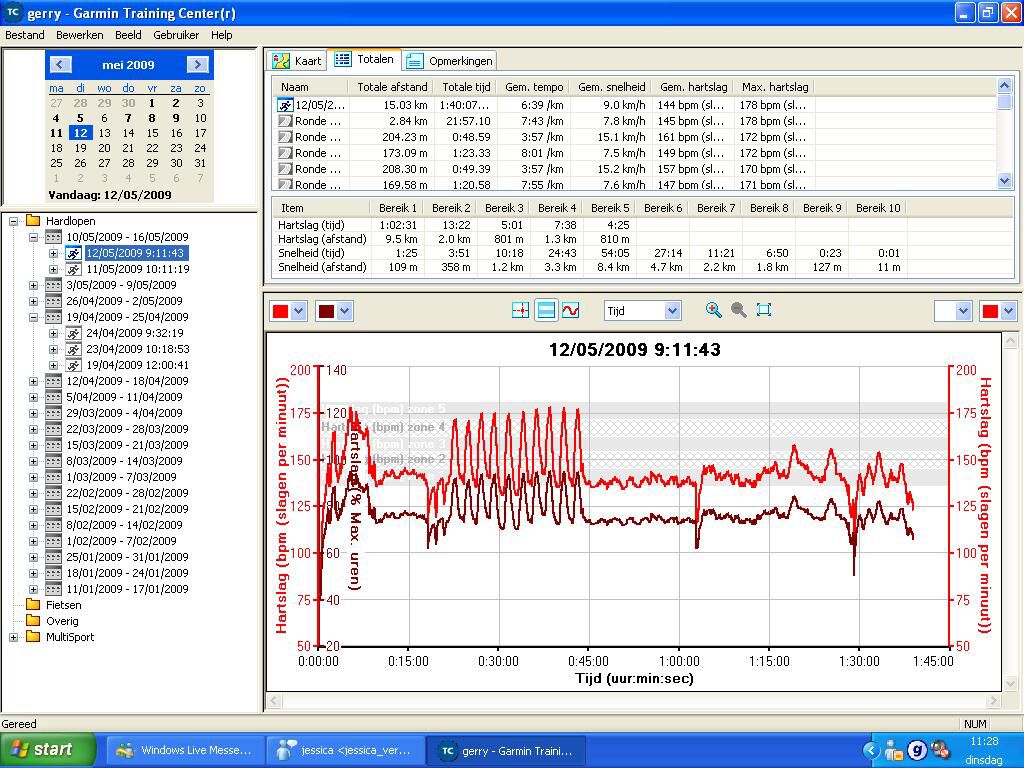Open the Beeld menu
This screenshot has width=1024, height=768.
point(128,35)
